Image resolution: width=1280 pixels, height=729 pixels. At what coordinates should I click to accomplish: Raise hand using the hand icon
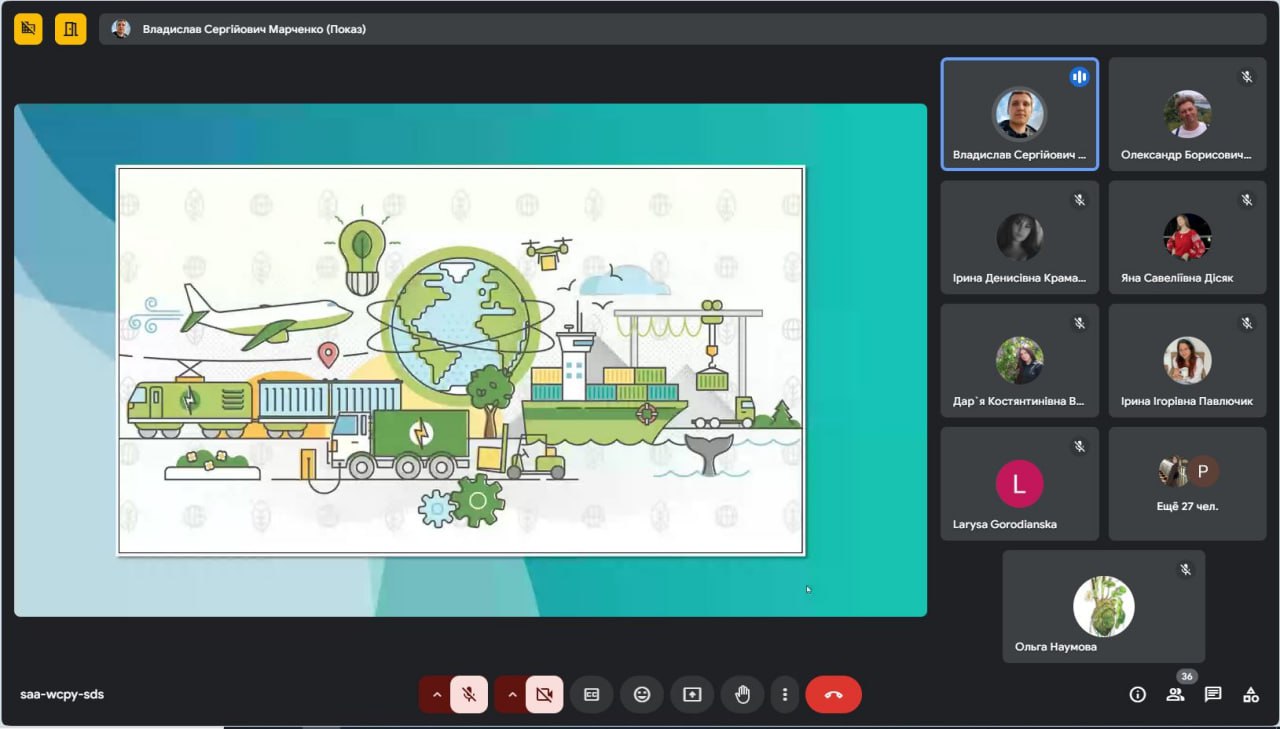[742, 694]
